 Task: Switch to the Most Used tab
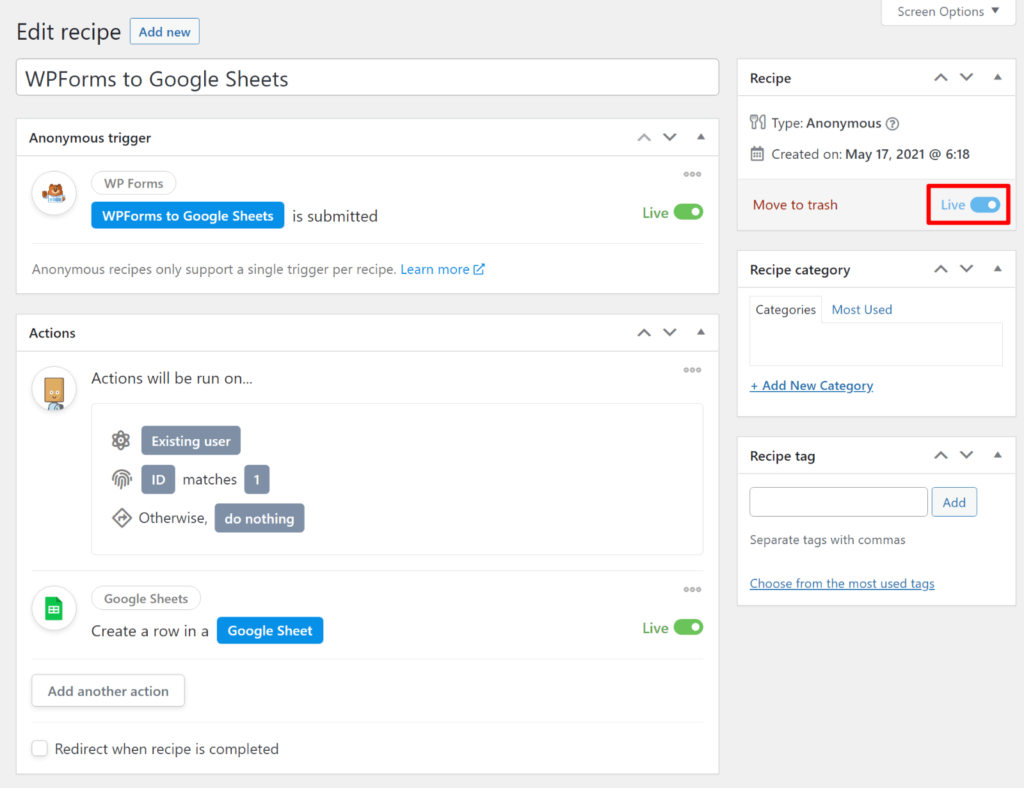coord(861,309)
